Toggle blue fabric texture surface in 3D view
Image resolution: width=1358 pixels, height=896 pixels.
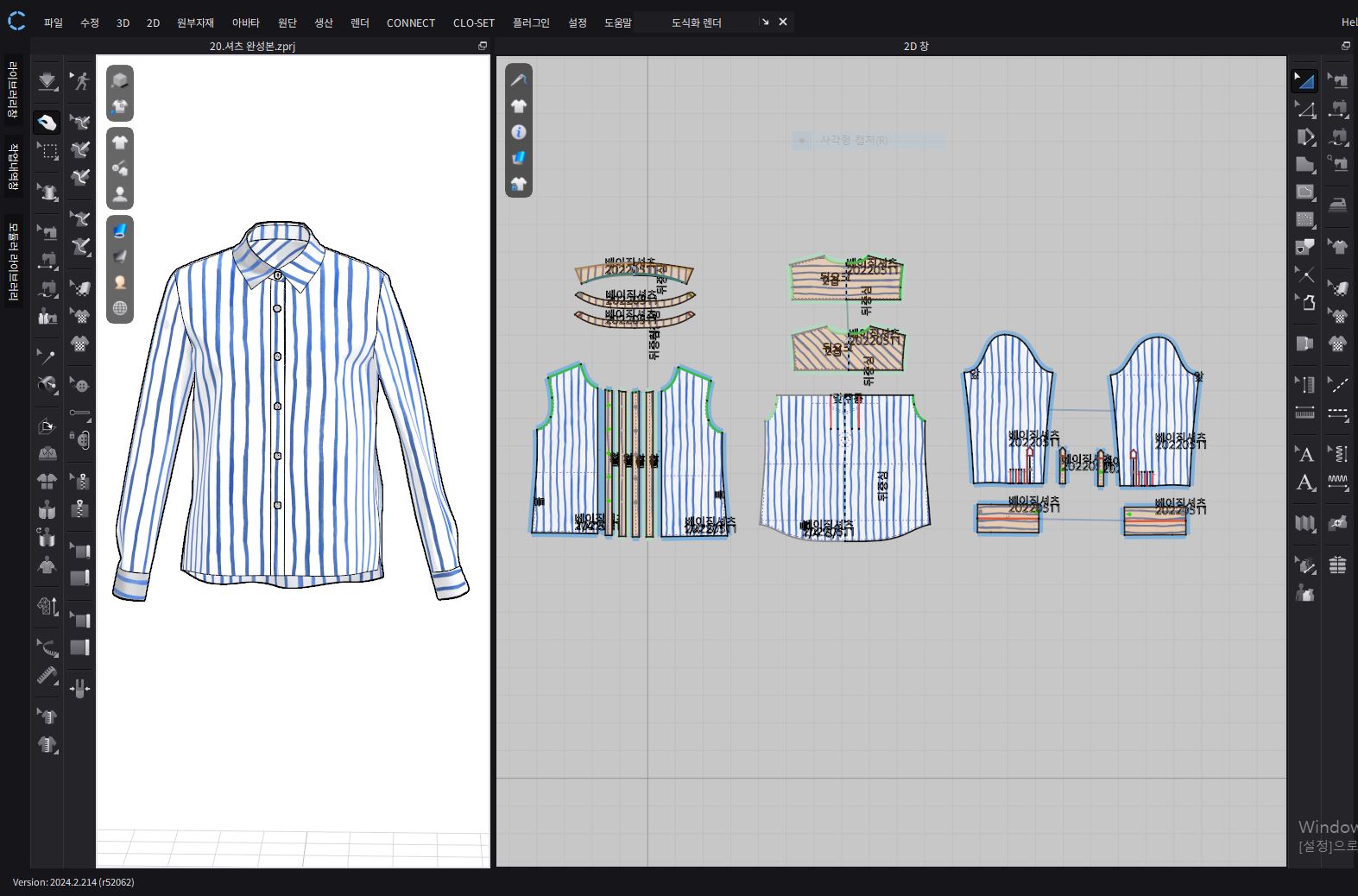click(120, 230)
